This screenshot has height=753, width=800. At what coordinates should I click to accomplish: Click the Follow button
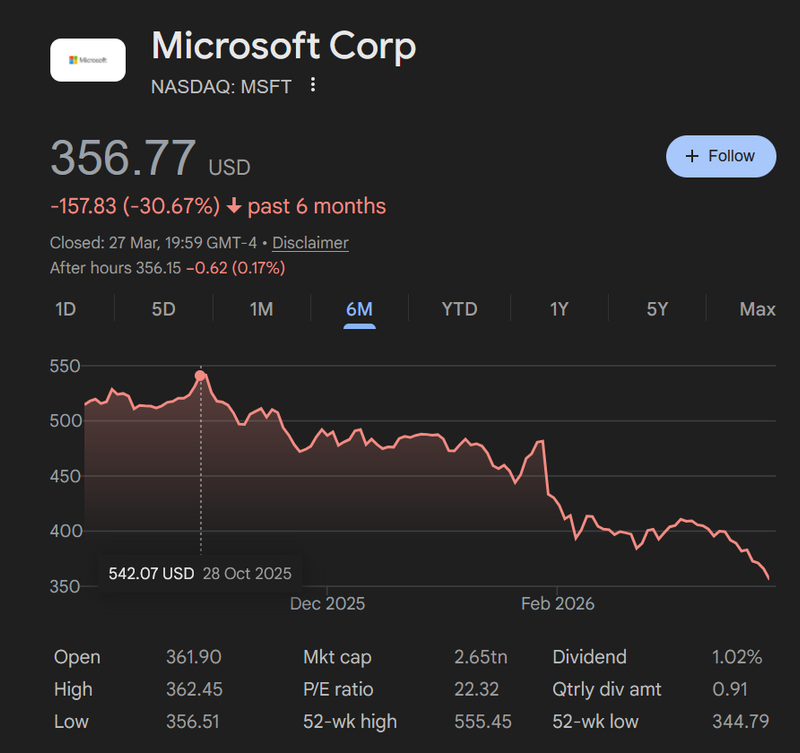(721, 156)
